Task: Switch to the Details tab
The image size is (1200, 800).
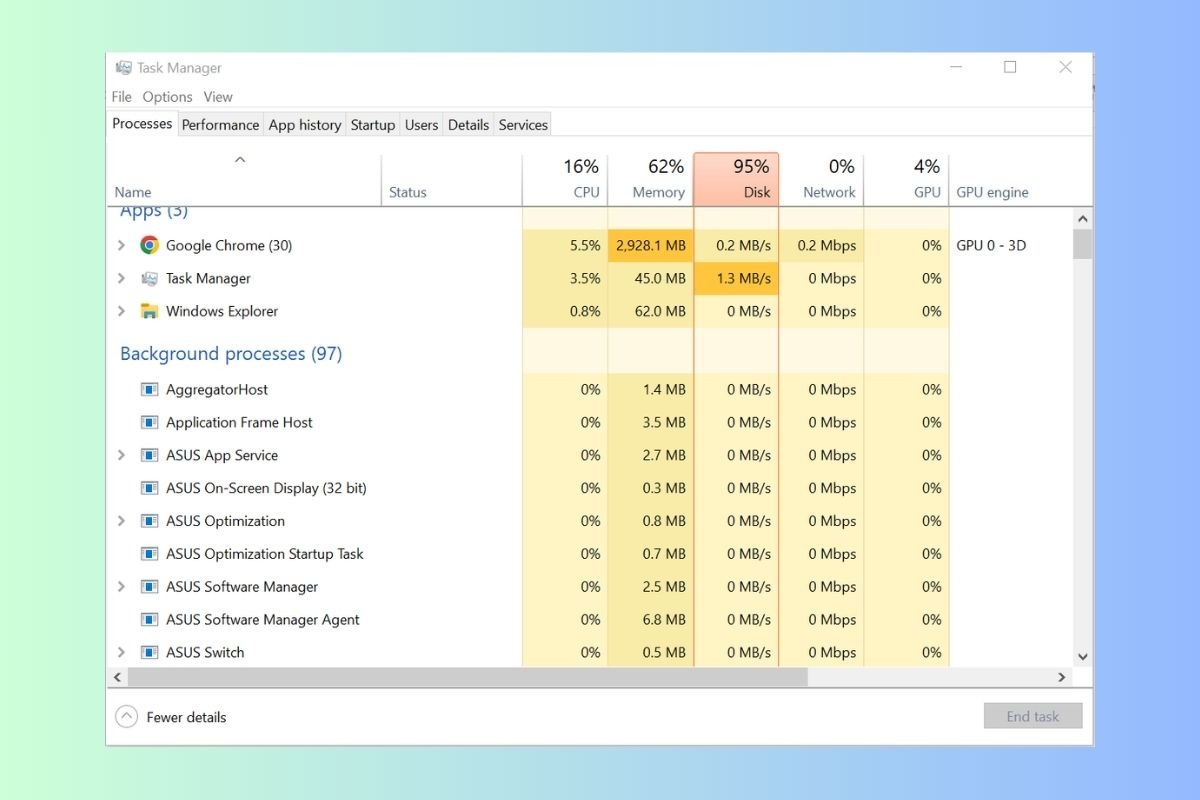Action: (x=468, y=125)
